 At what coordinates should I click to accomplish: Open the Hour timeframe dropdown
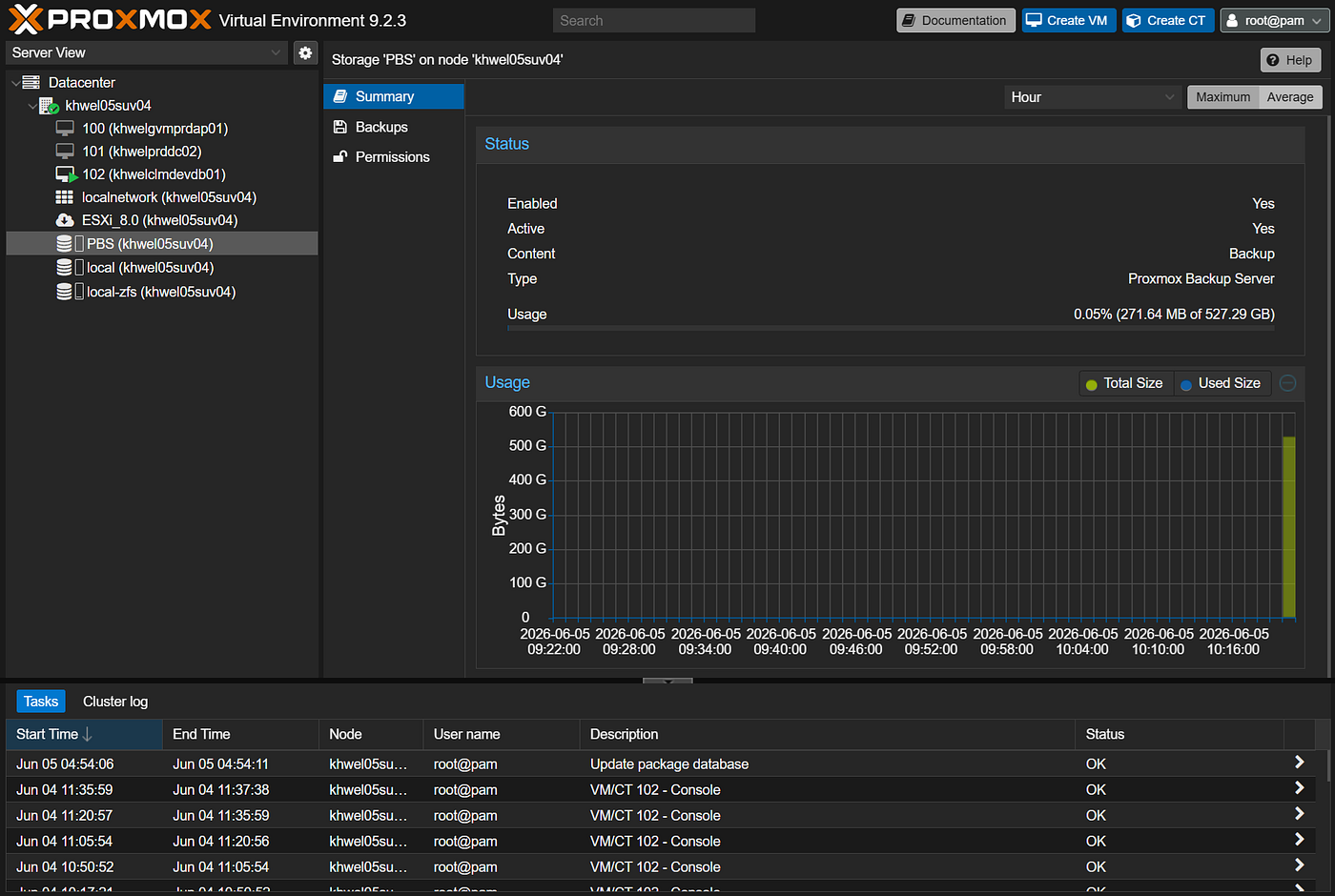tap(1093, 97)
